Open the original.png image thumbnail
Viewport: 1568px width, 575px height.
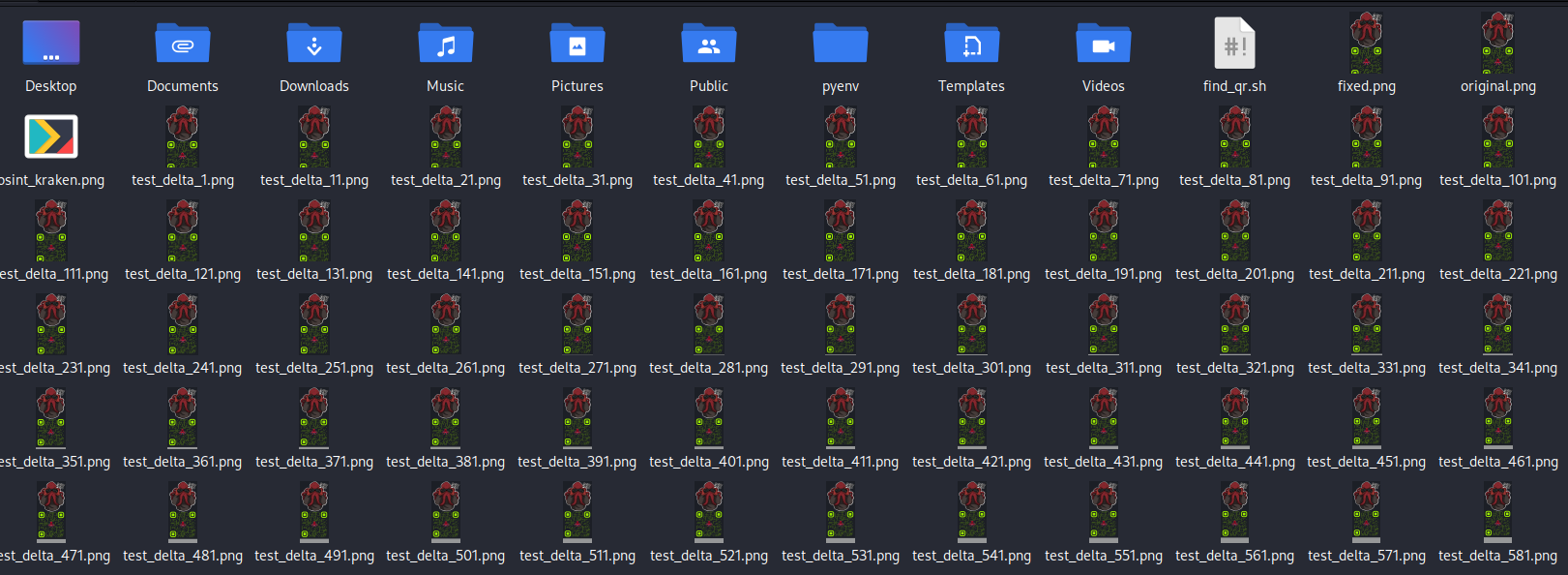[1498, 44]
